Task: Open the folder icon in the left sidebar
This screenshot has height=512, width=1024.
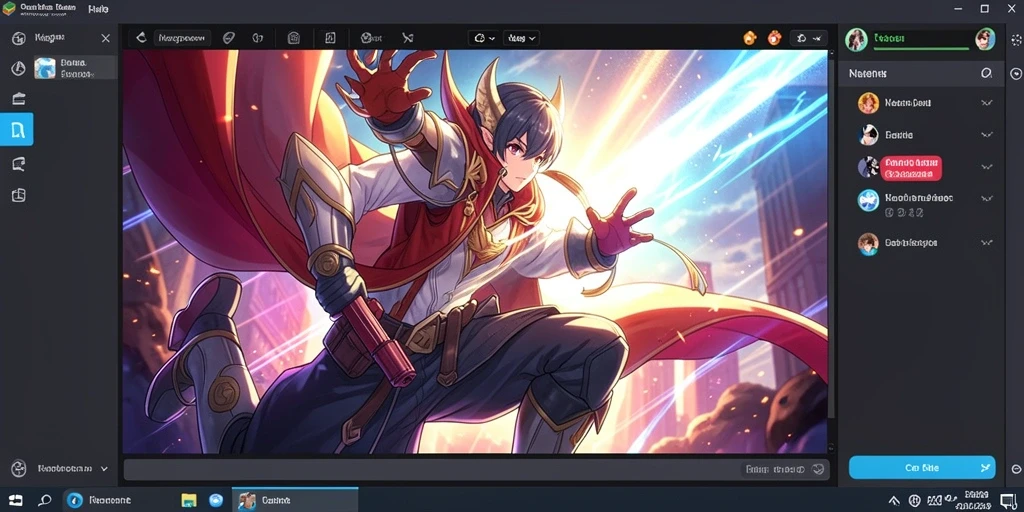Action: click(19, 99)
